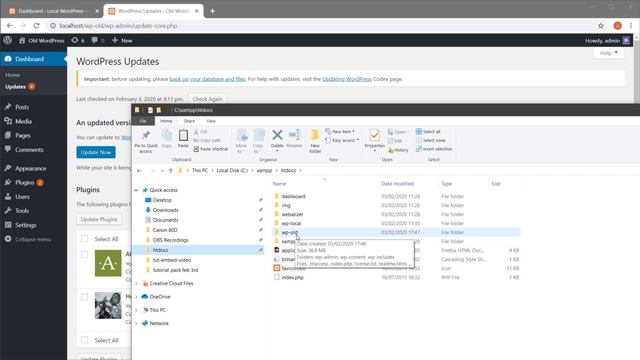Open the Easy access dropdown
The height and width of the screenshot is (360, 640).
point(342,140)
